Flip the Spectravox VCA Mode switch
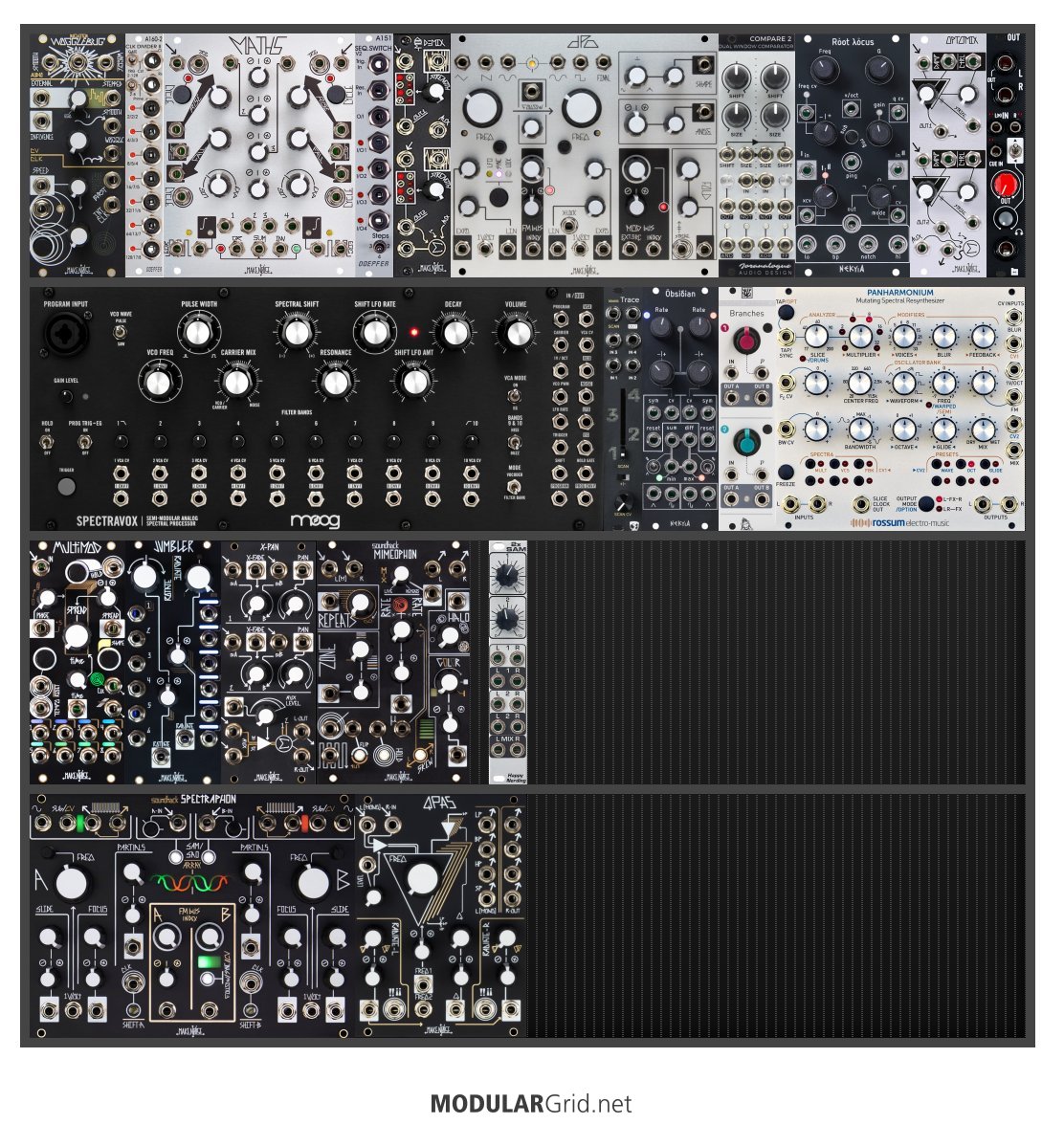Image resolution: width=1064 pixels, height=1124 pixels. [x=514, y=396]
